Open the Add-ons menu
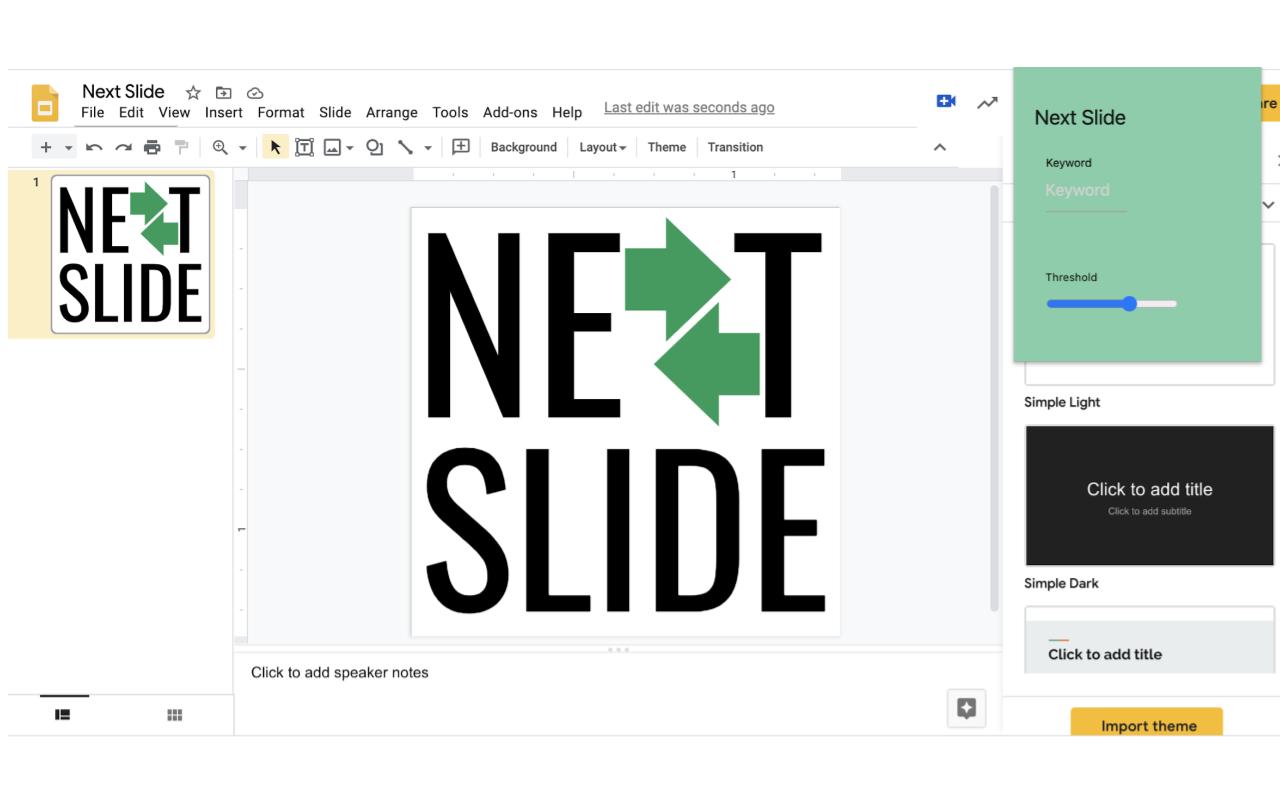 [510, 113]
